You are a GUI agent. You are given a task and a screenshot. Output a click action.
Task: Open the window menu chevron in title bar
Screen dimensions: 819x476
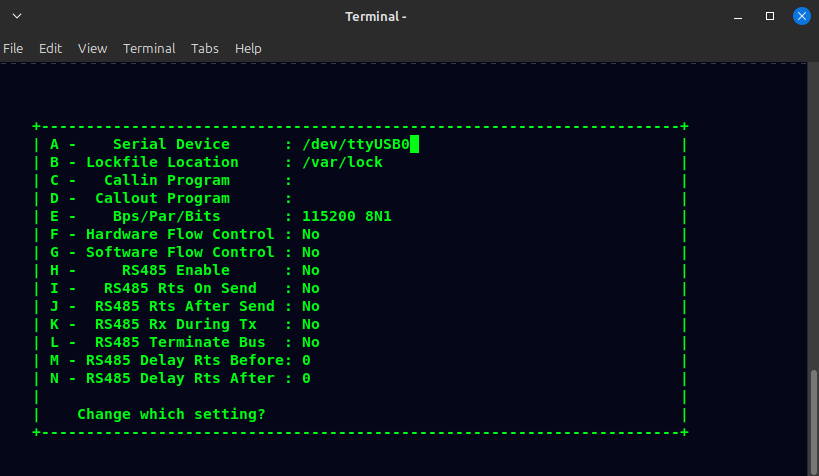[x=16, y=16]
